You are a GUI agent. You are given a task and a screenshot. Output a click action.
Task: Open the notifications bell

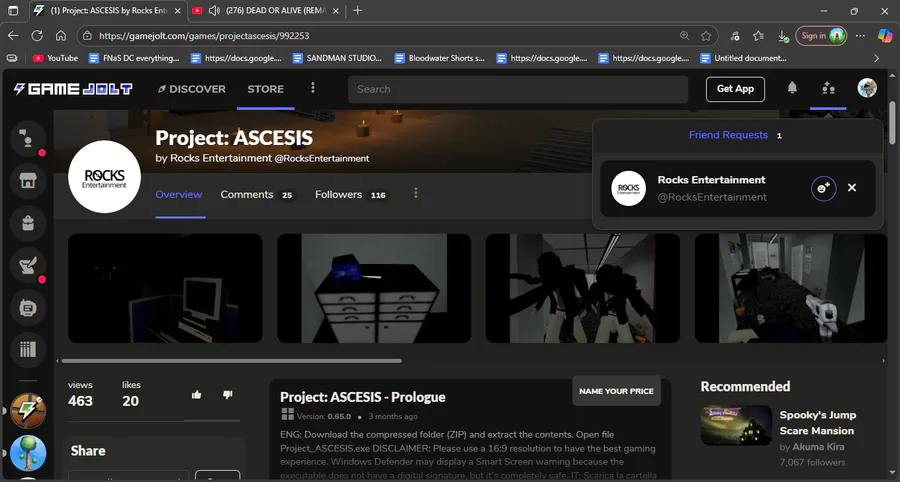[792, 88]
